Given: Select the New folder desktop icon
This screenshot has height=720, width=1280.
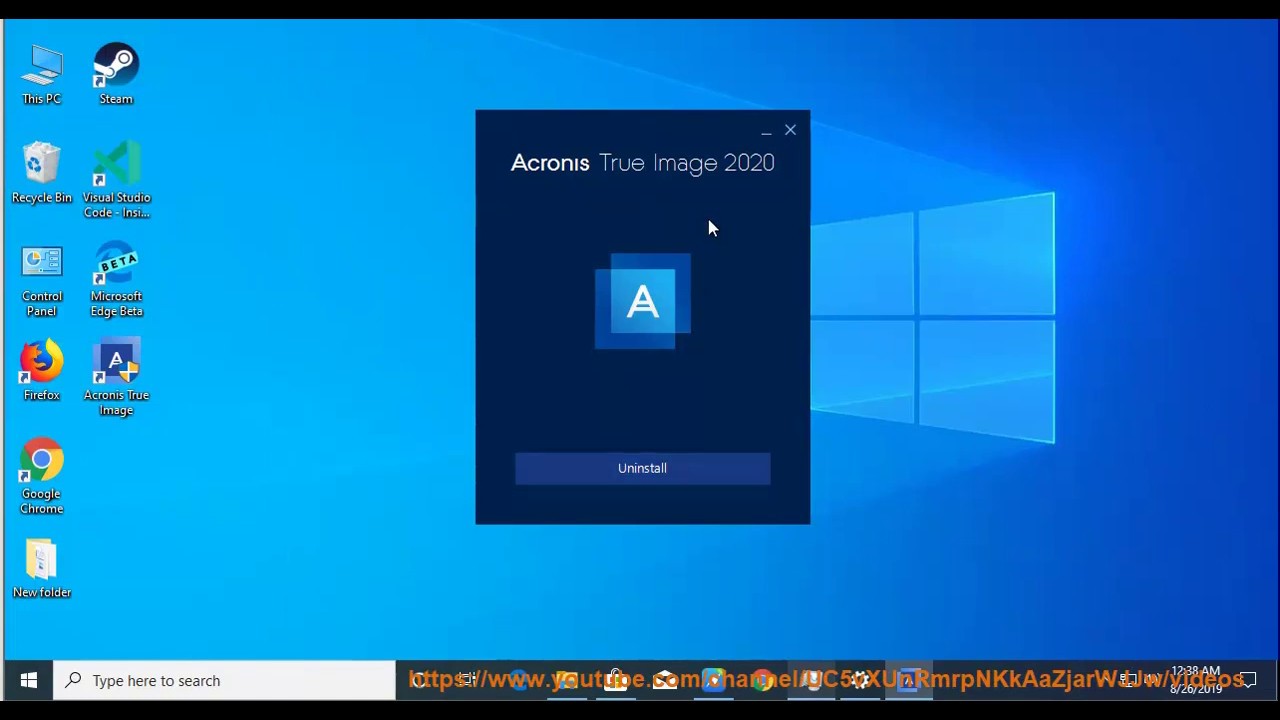Looking at the screenshot, I should [41, 569].
